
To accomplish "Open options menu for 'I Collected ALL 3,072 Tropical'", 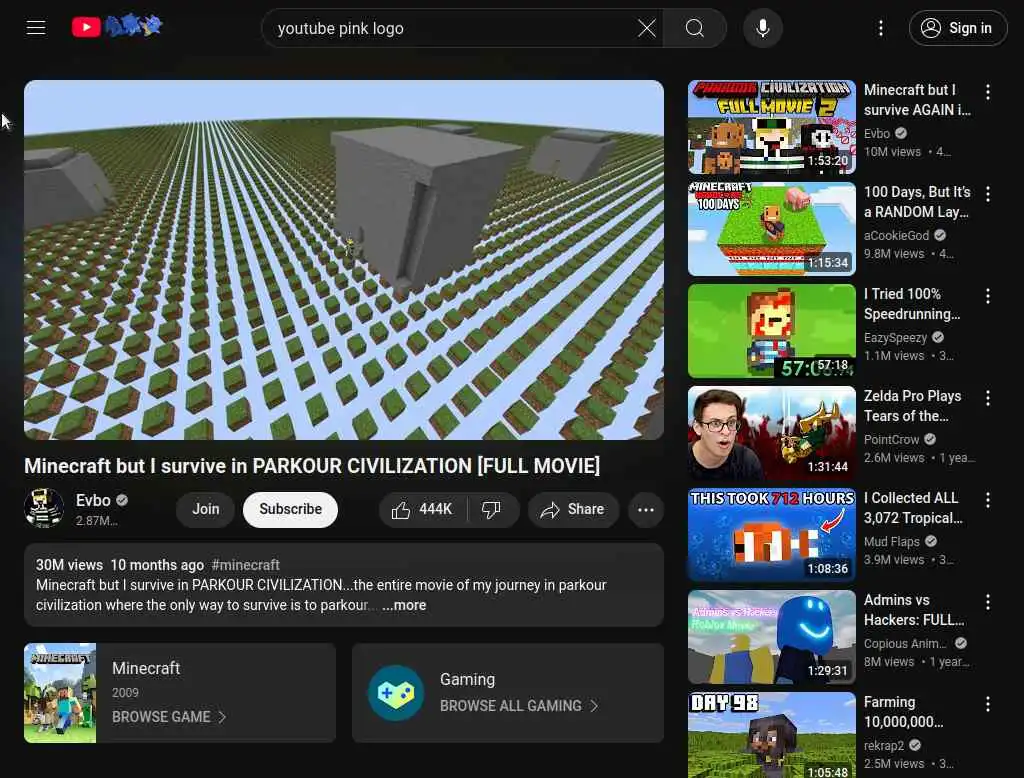I will pyautogui.click(x=987, y=500).
